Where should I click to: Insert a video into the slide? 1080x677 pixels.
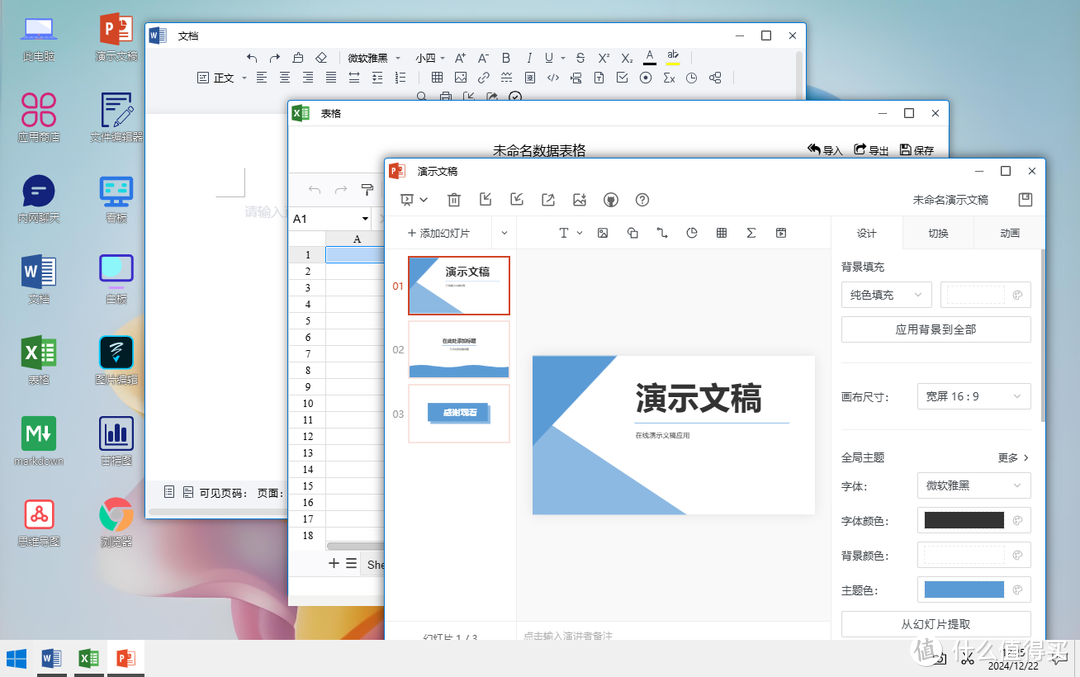coord(780,232)
